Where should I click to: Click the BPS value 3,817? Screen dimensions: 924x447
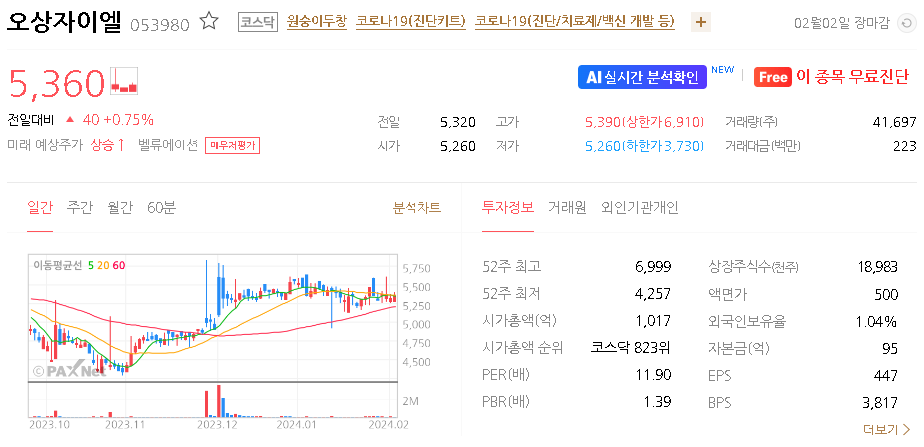pyautogui.click(x=880, y=403)
